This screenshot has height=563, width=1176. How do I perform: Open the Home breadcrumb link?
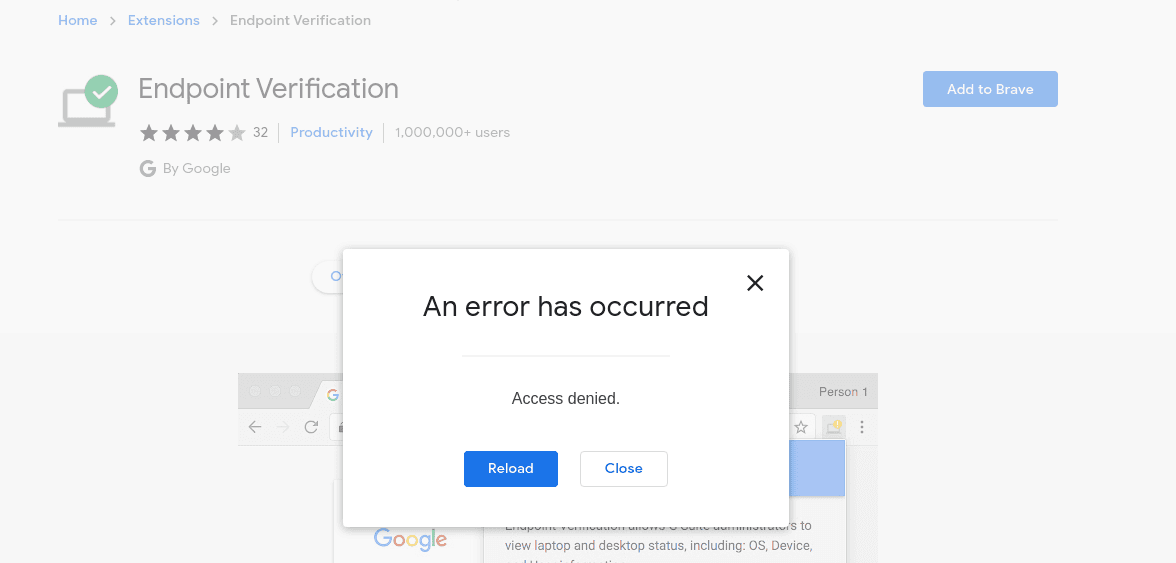point(78,20)
